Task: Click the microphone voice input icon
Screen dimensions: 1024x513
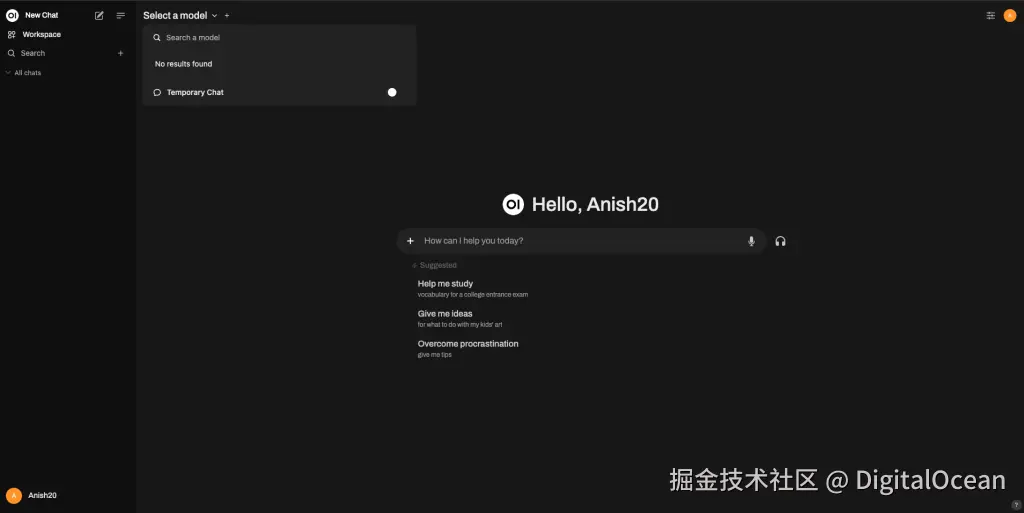Action: (751, 241)
